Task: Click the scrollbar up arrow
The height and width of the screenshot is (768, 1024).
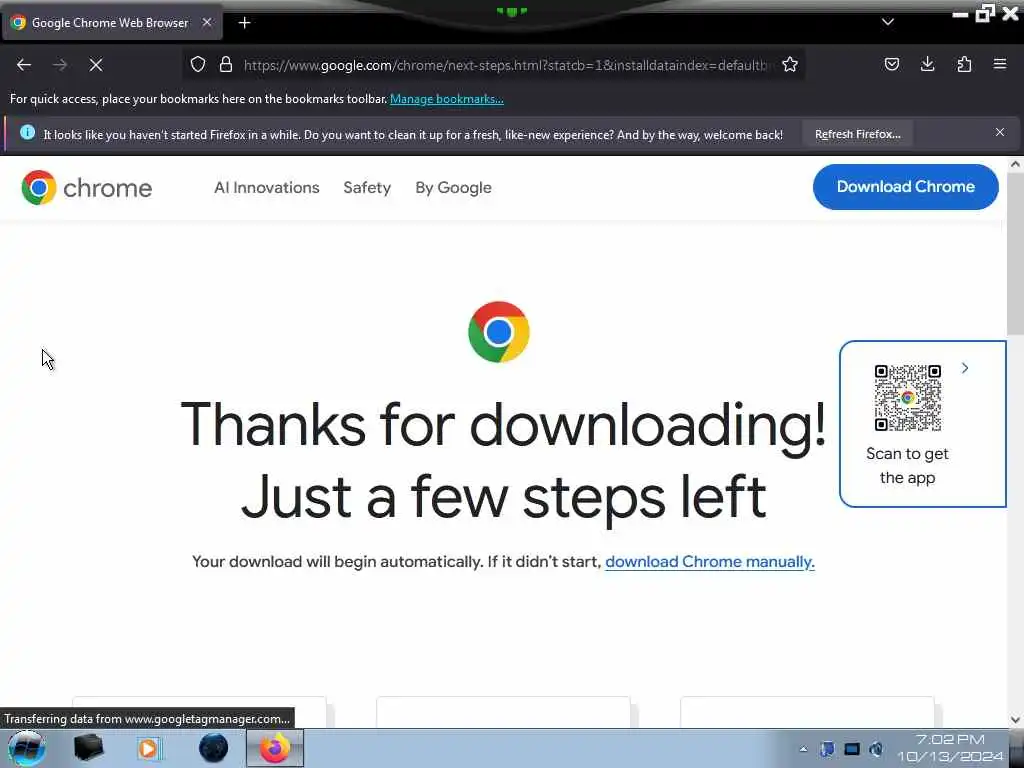Action: point(1015,165)
